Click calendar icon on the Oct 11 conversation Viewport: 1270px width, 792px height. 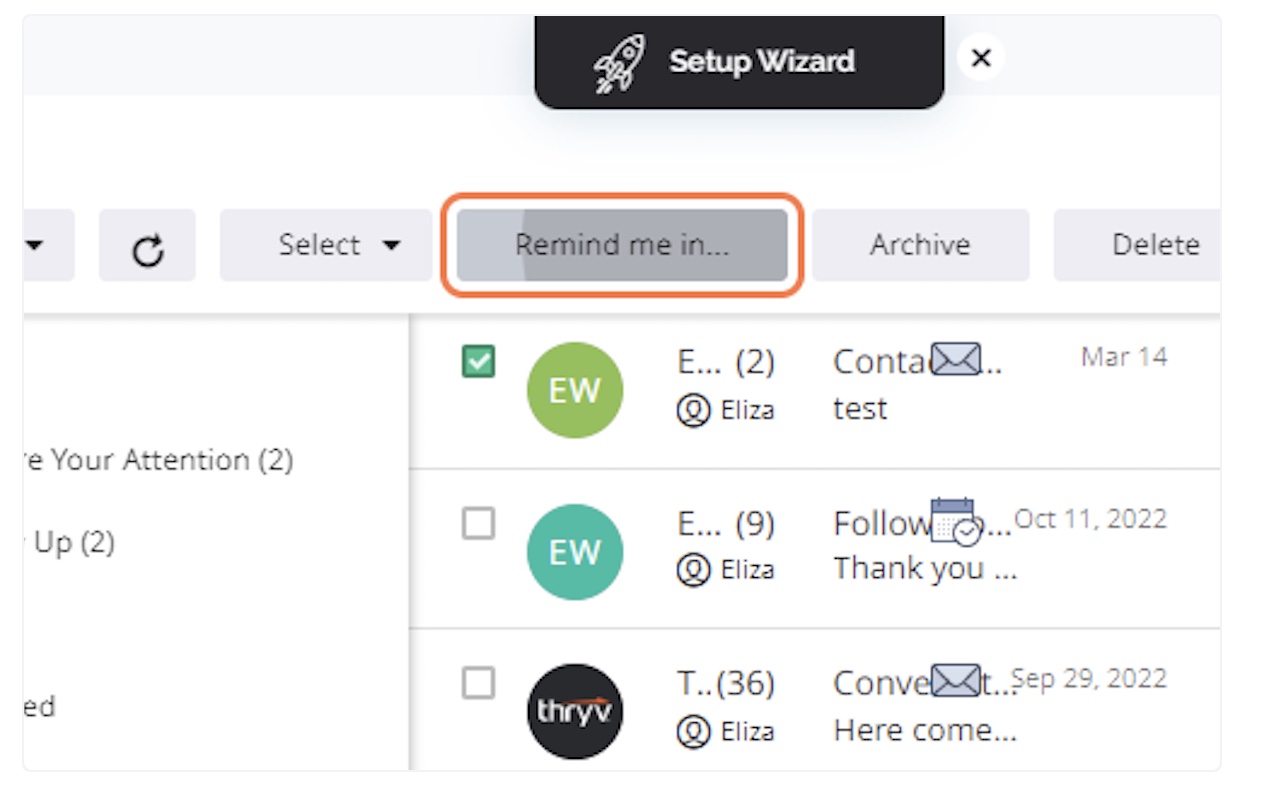(956, 521)
